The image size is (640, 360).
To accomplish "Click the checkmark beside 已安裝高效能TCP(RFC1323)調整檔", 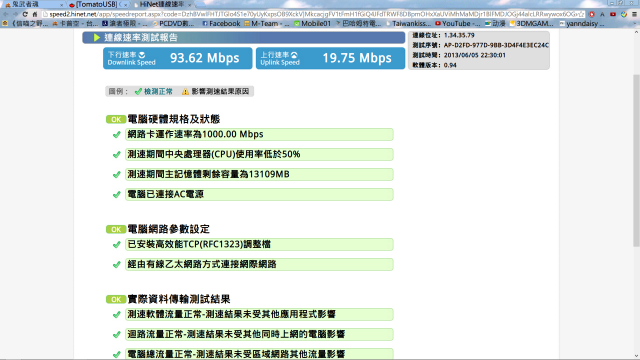I will tap(117, 245).
